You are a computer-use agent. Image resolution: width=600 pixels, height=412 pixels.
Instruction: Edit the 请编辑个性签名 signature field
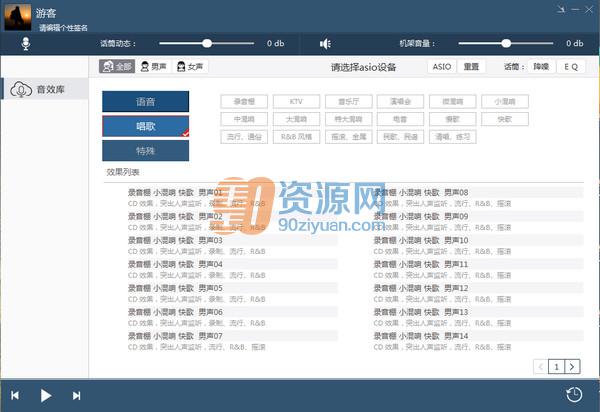[x=63, y=28]
